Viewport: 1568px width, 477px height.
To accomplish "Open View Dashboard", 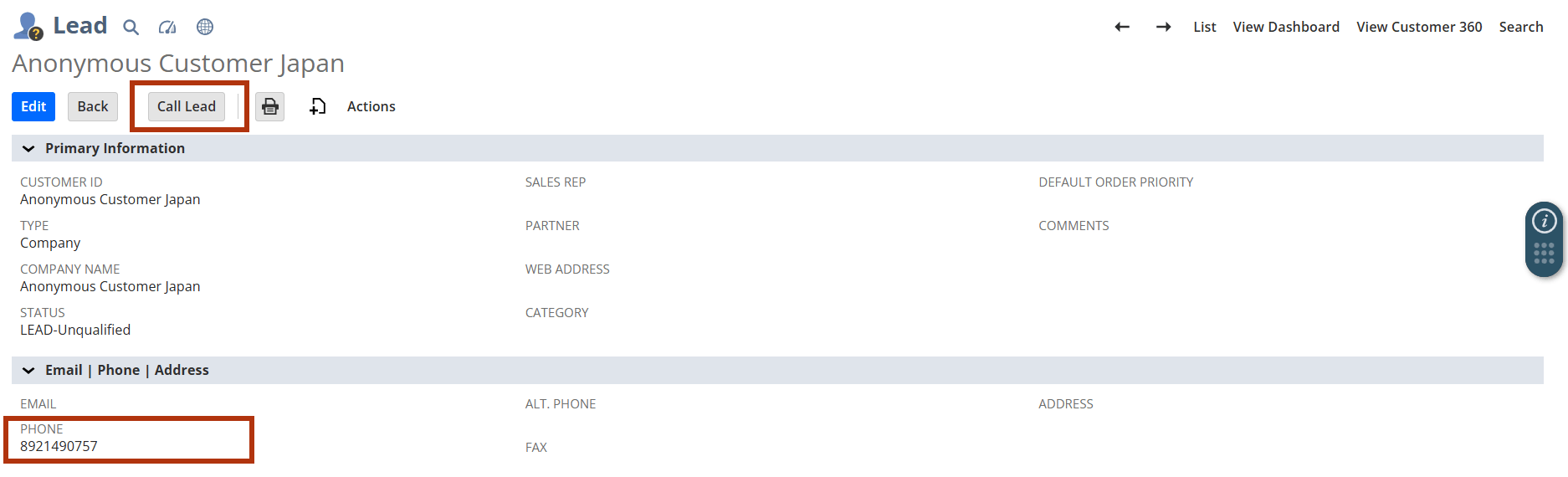I will 1286,27.
